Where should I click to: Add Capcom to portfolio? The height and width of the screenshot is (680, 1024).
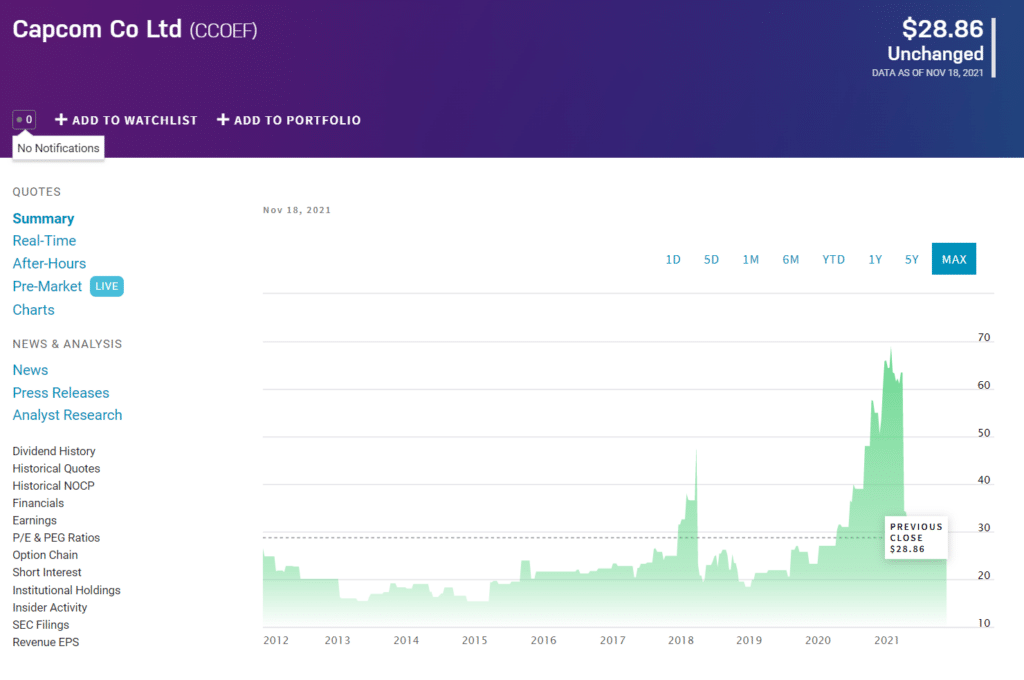[x=289, y=120]
